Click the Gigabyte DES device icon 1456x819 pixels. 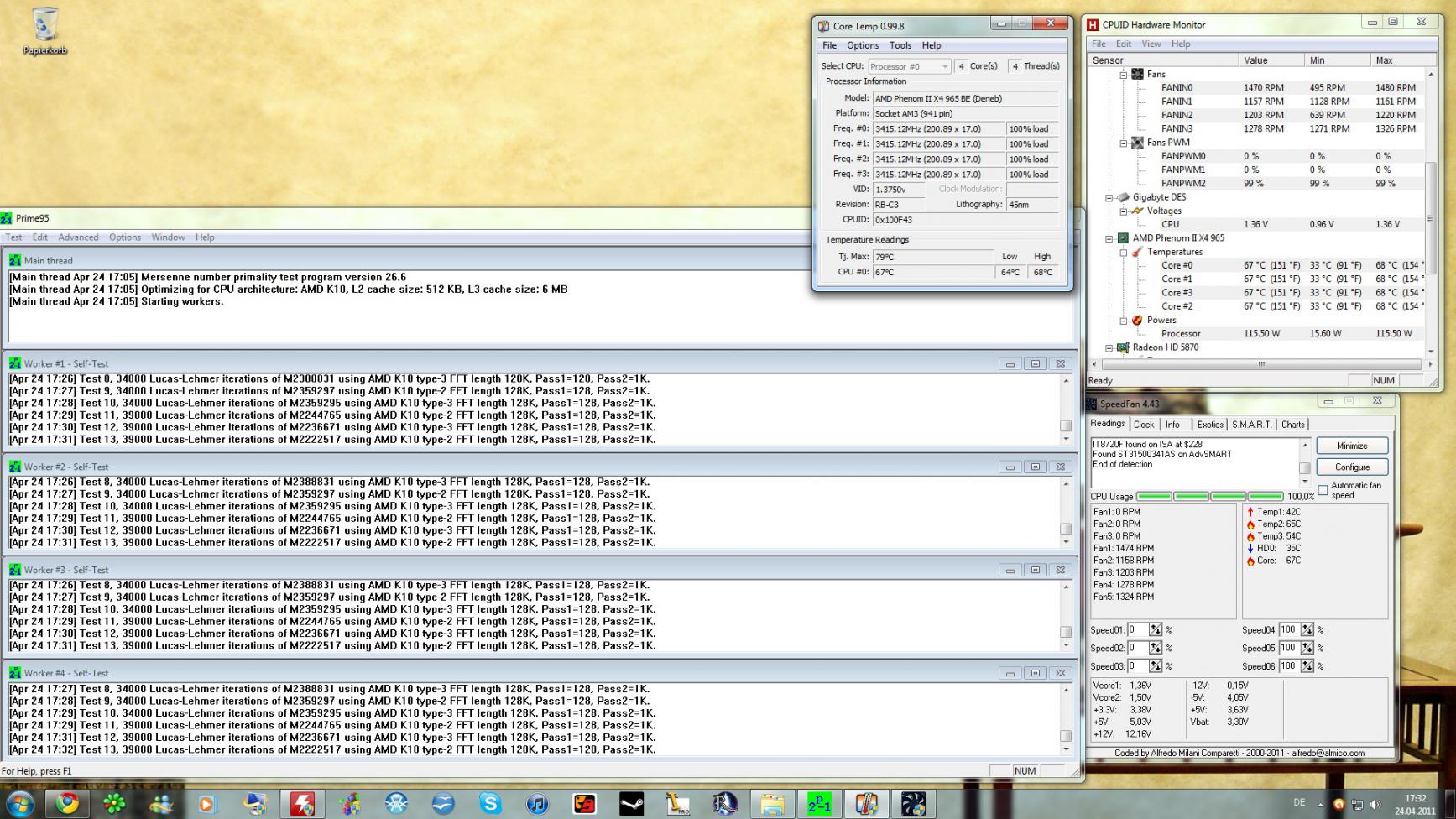[x=1123, y=197]
